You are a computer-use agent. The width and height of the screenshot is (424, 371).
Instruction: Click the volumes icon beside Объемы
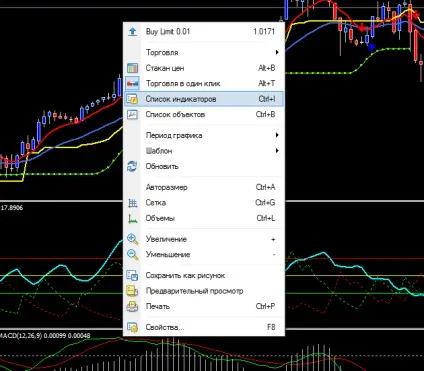tap(132, 218)
